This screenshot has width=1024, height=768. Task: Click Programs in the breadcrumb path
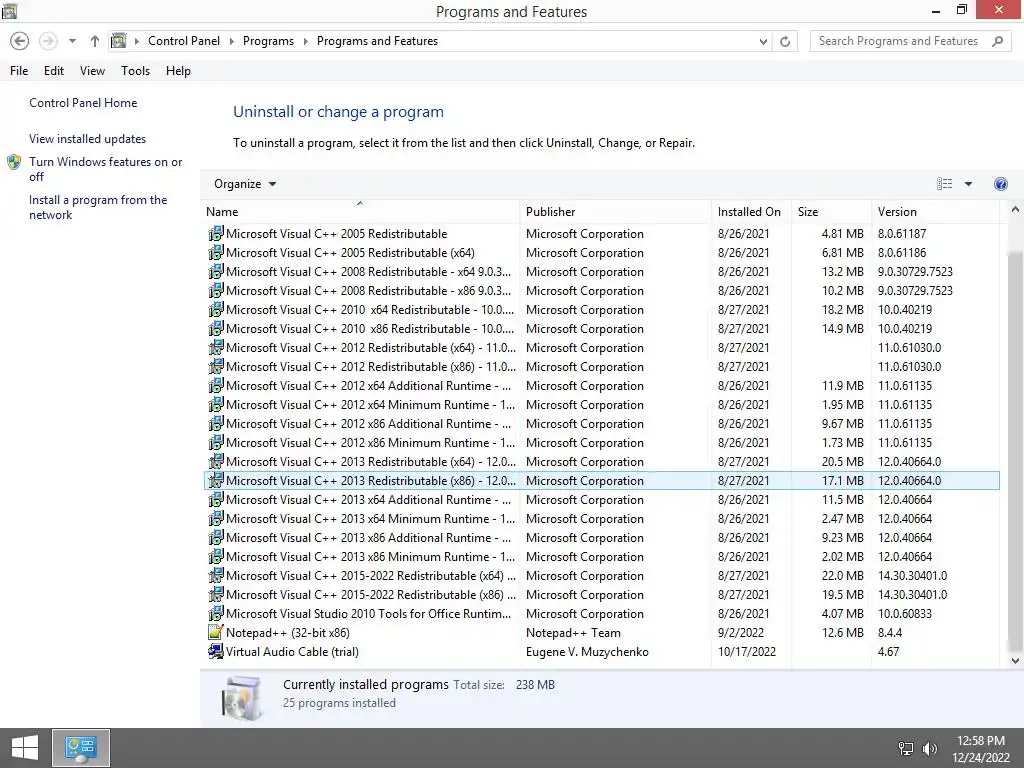[268, 41]
